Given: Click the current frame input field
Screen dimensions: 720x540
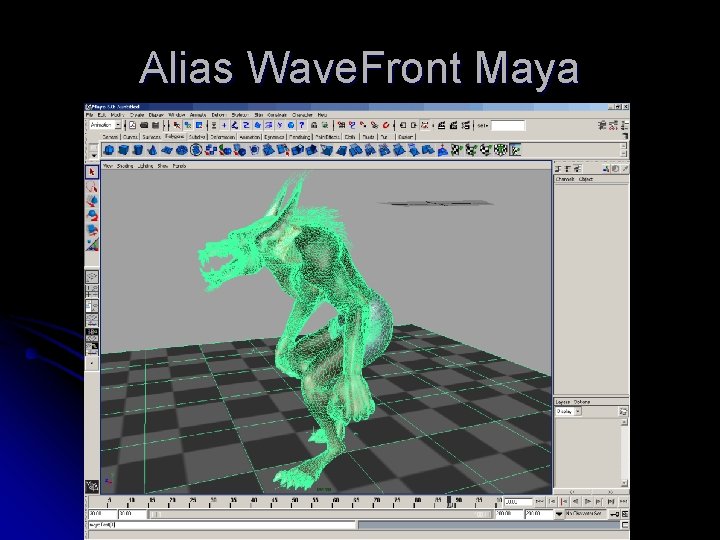Looking at the screenshot, I should click(x=518, y=502).
